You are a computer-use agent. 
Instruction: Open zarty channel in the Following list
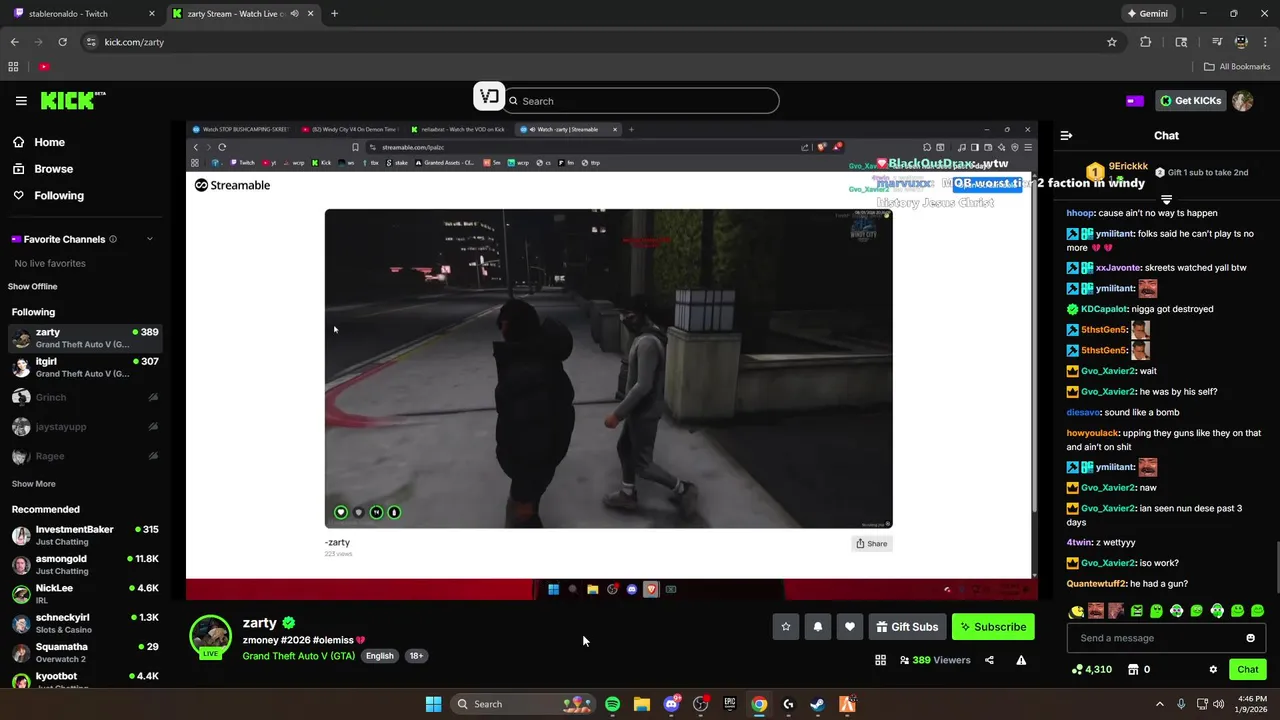pos(85,338)
